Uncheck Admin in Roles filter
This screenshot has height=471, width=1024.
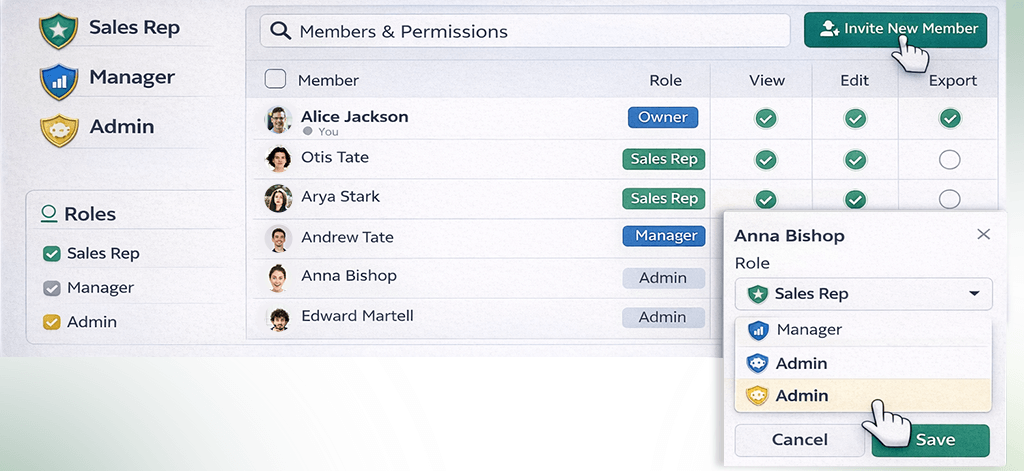pos(52,322)
